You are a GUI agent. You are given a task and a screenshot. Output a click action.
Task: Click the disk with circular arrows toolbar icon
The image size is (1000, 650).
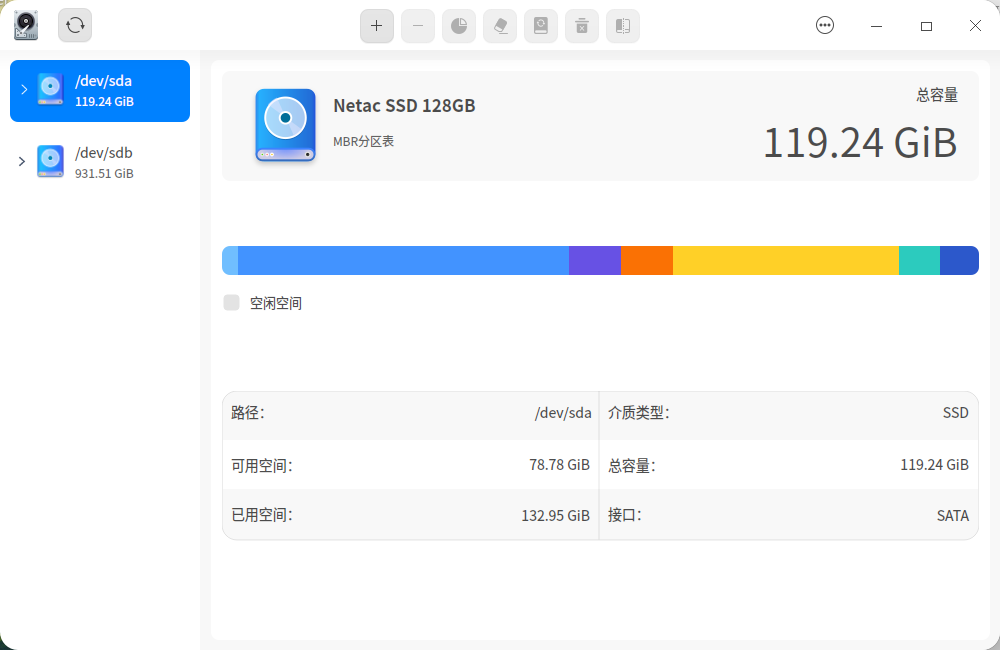pos(541,26)
